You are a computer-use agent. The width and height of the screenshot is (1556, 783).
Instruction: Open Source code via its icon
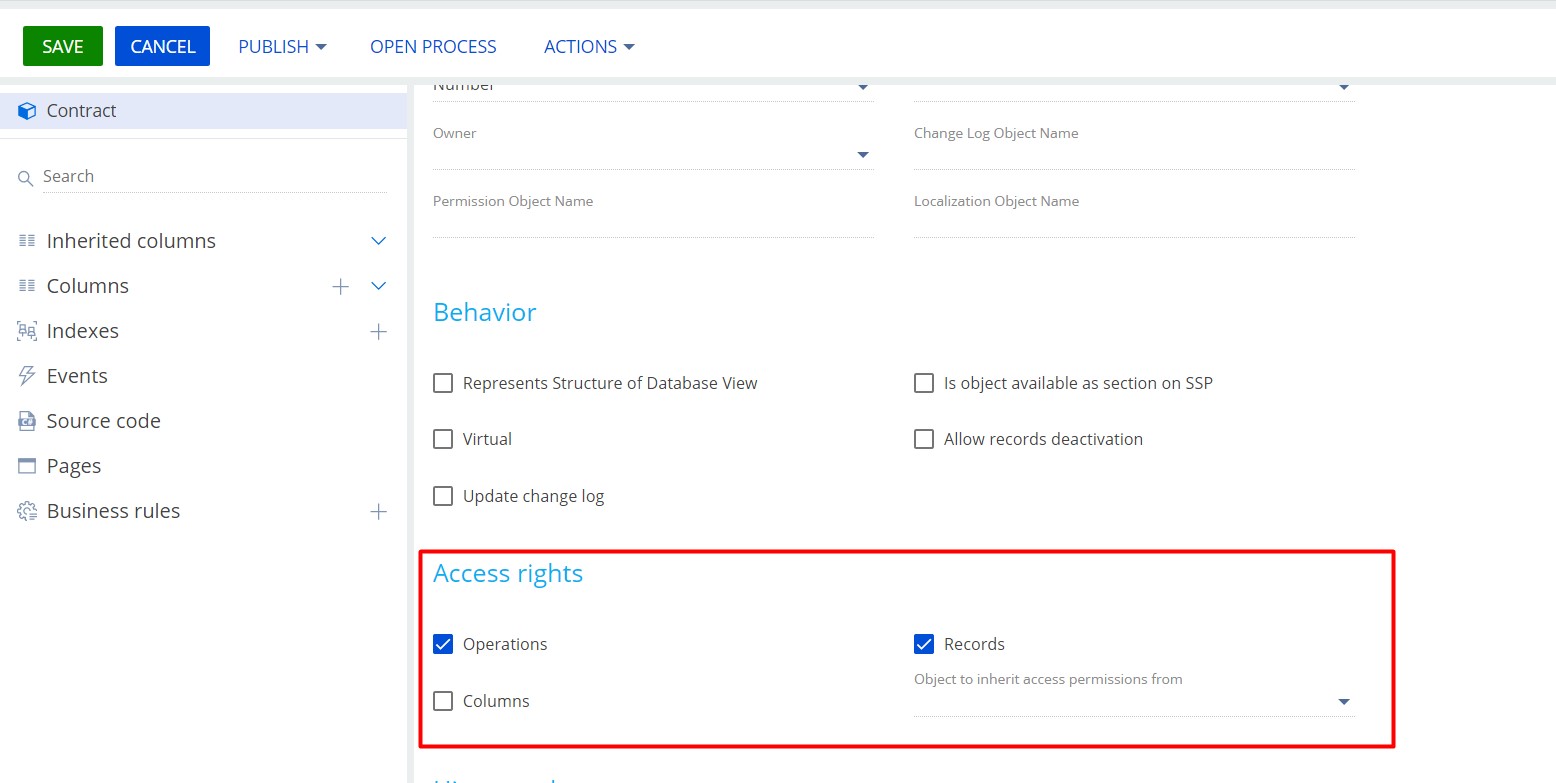pos(26,420)
